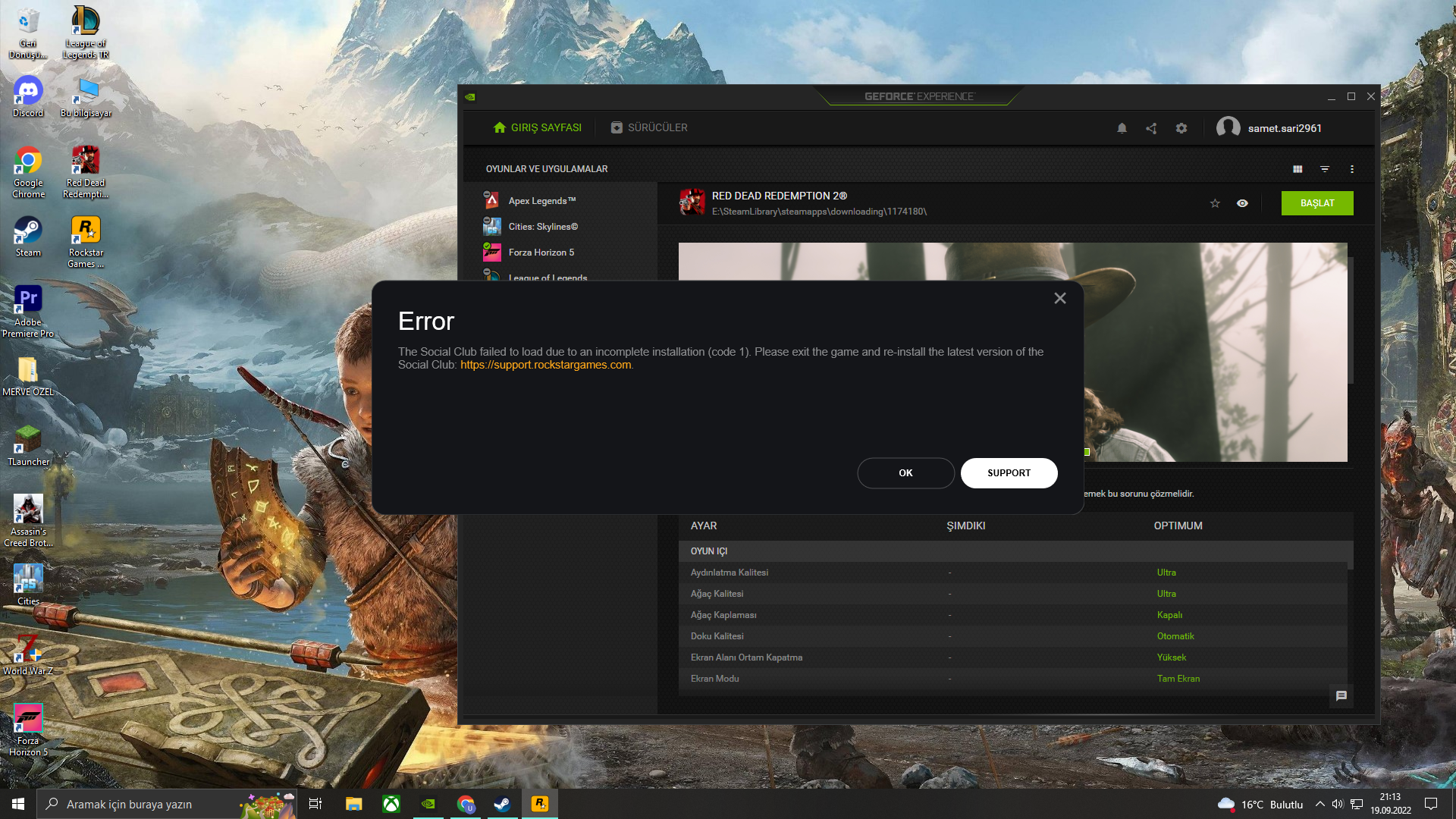
Task: Switch to grid view icon
Action: 1298,169
